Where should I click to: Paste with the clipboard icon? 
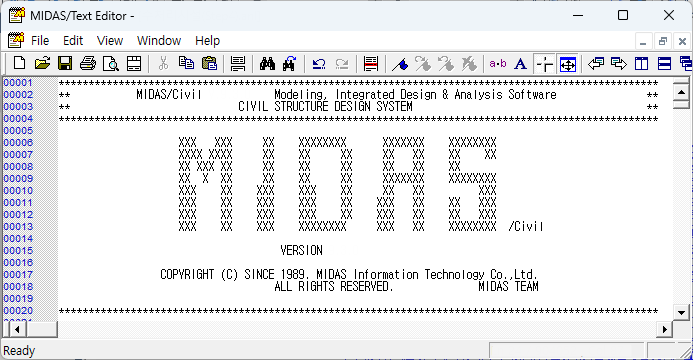click(209, 64)
